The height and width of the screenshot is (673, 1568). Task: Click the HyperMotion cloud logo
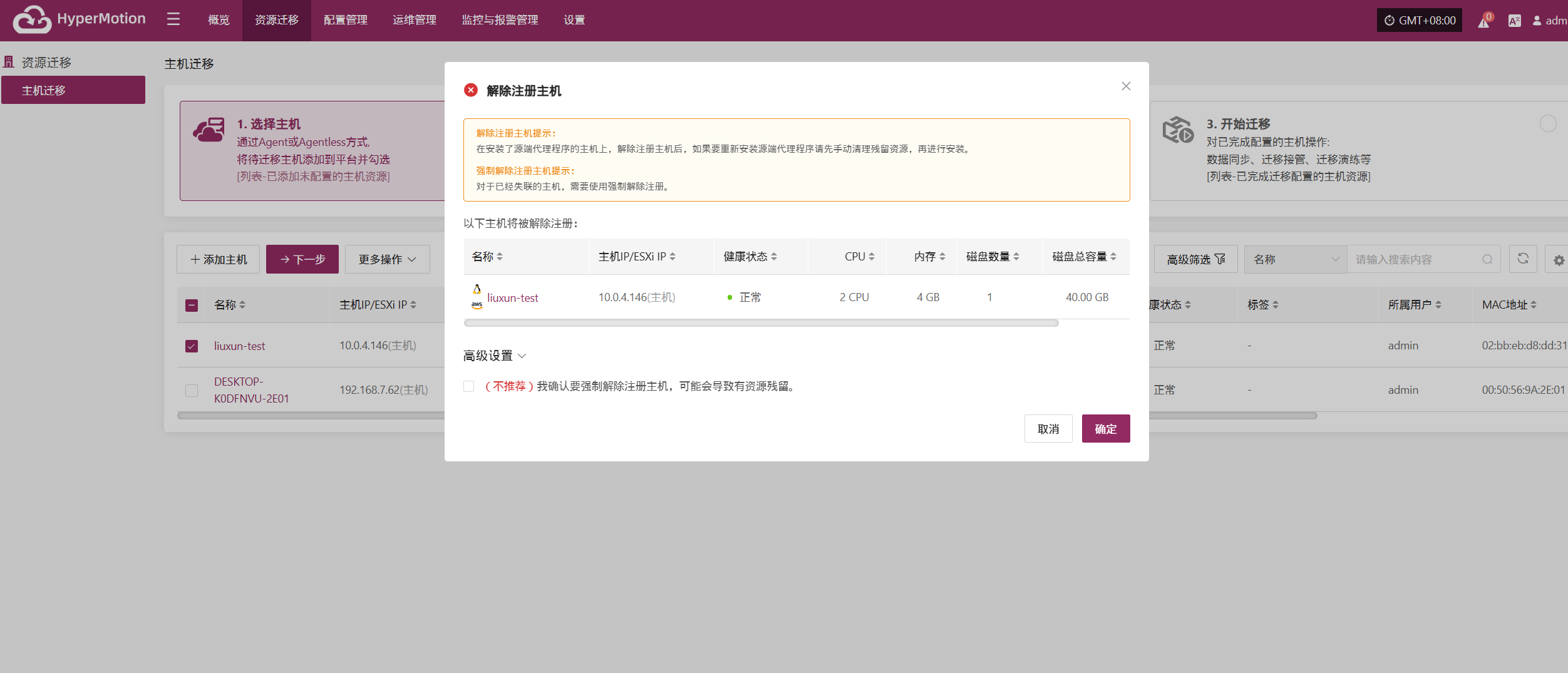32,19
